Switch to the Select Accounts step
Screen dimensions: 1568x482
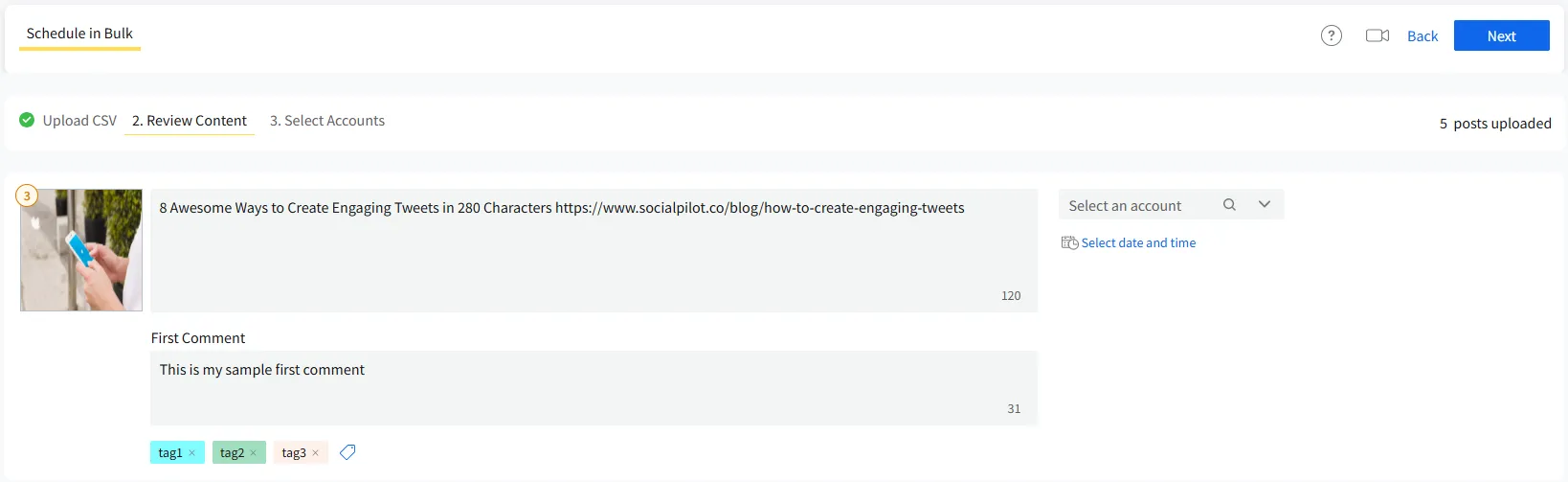327,121
